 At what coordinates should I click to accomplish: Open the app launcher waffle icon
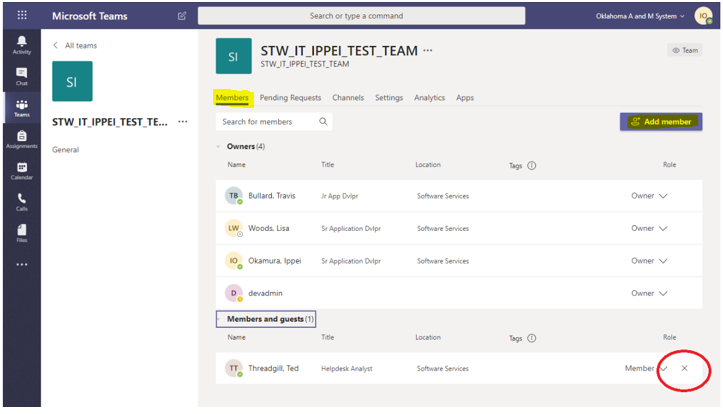coord(22,16)
